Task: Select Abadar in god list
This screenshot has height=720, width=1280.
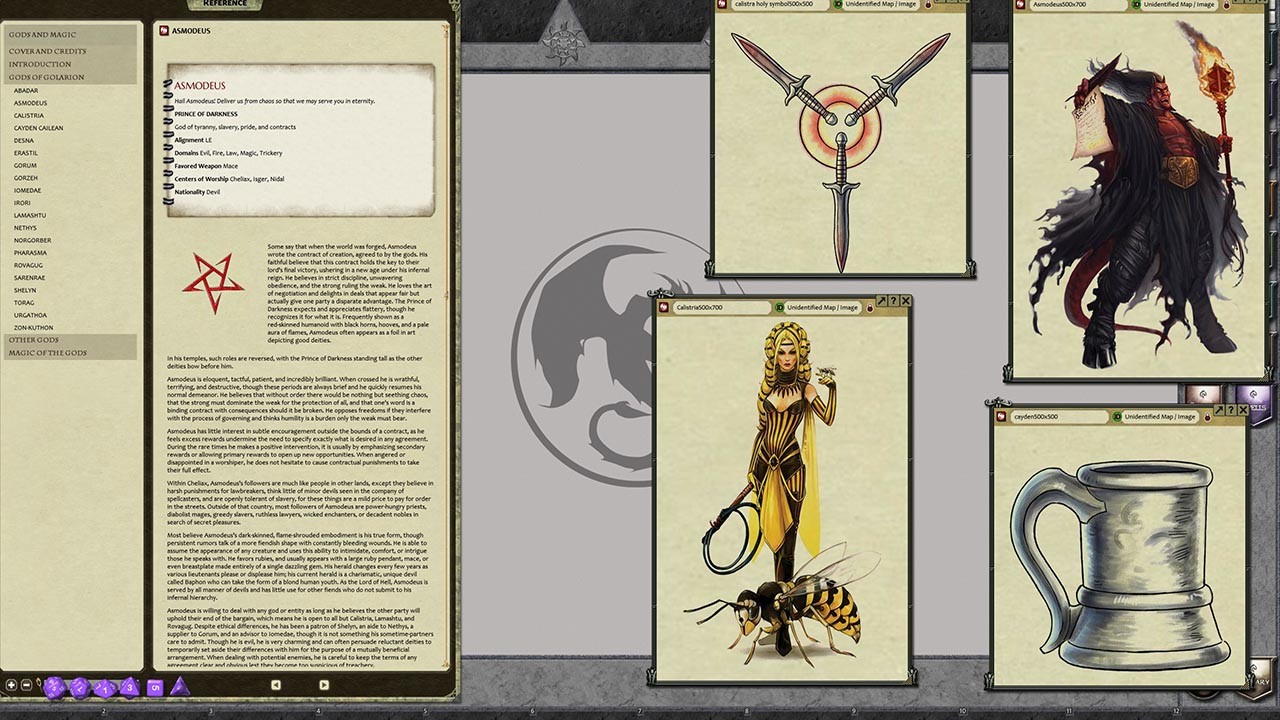Action: [26, 90]
